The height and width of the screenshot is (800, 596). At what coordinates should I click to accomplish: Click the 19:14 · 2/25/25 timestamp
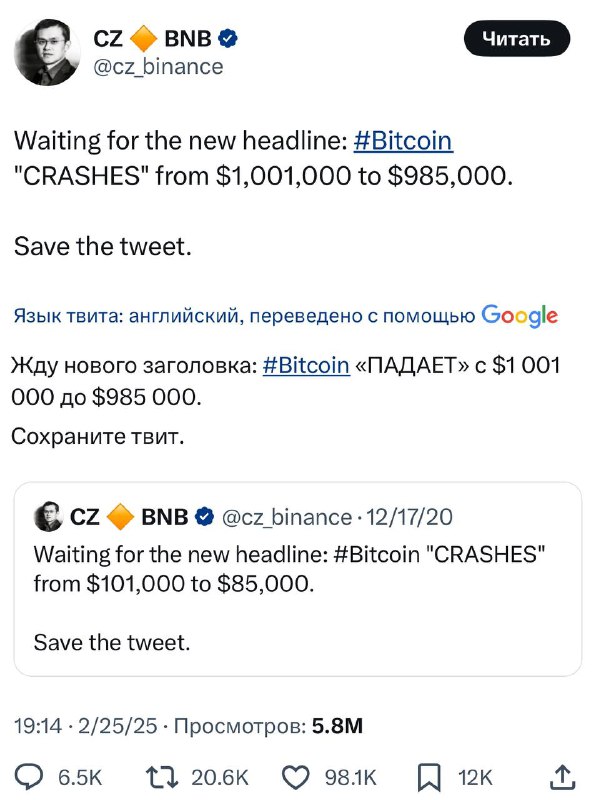point(85,726)
